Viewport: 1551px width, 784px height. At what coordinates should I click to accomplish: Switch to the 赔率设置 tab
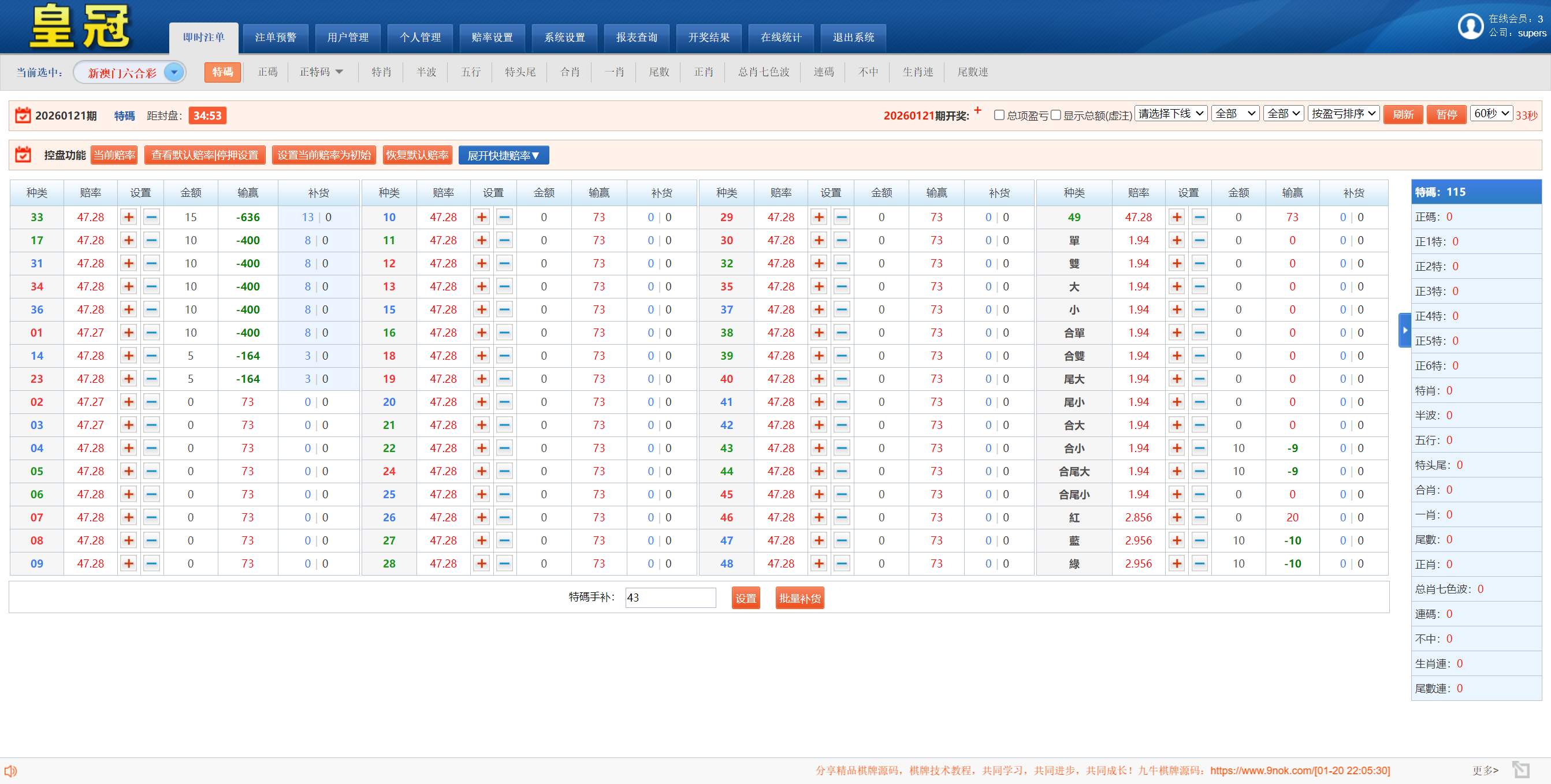tap(492, 38)
